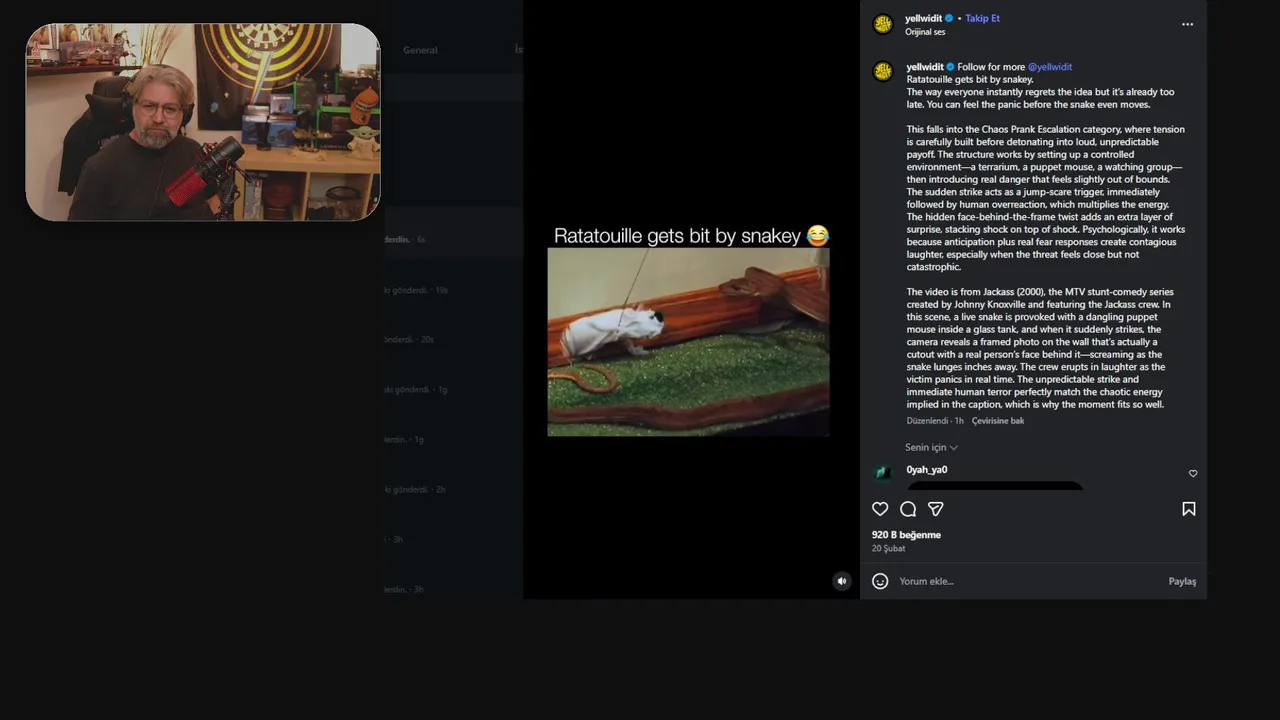Image resolution: width=1280 pixels, height=720 pixels.
Task: Like the comment by 0yah_ya0
Action: [1192, 473]
